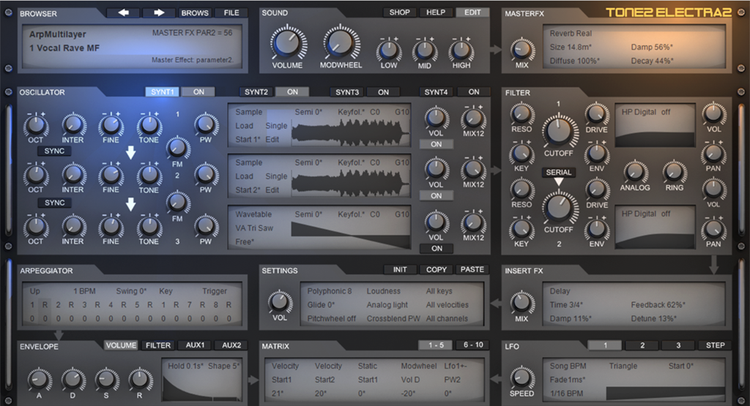
Task: Select the AUX1 envelope tab
Action: coord(196,345)
